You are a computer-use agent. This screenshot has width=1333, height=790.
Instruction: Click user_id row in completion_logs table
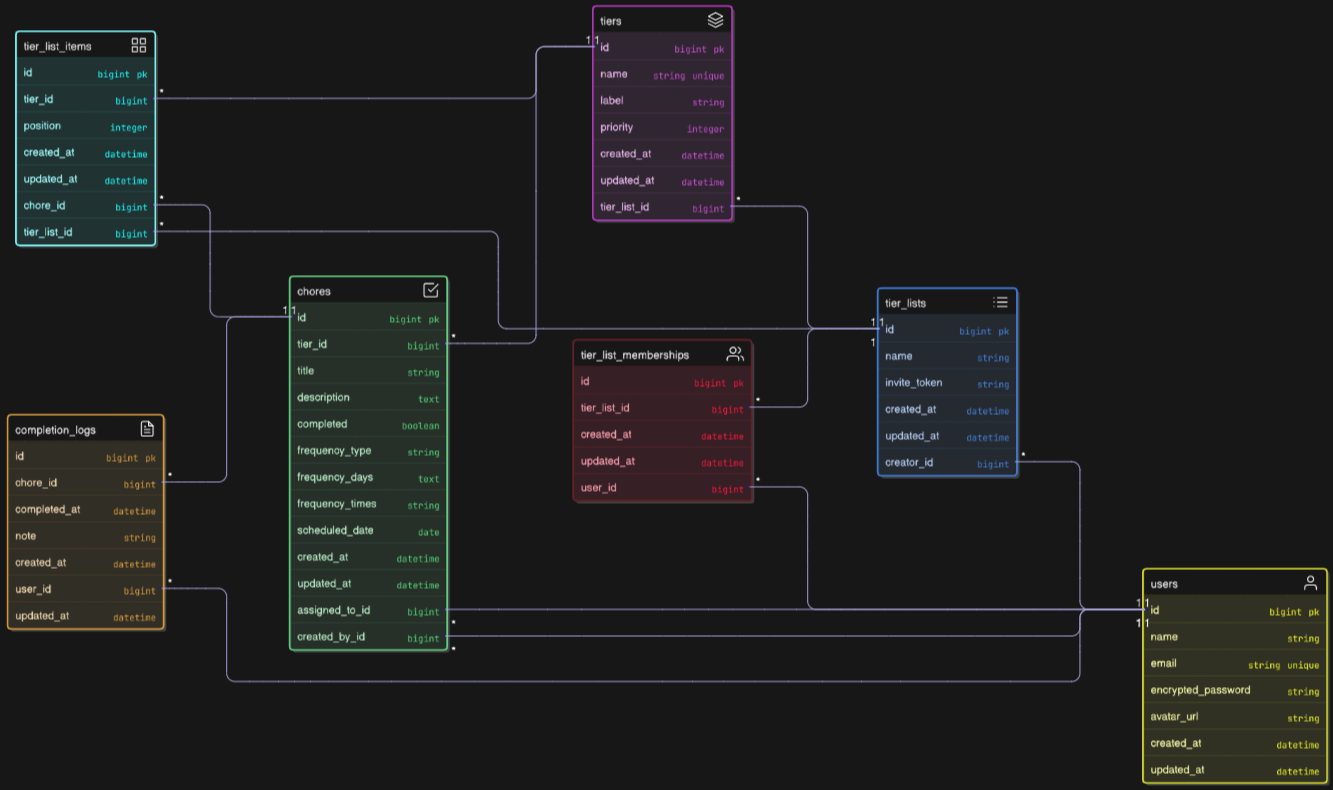tap(86, 590)
